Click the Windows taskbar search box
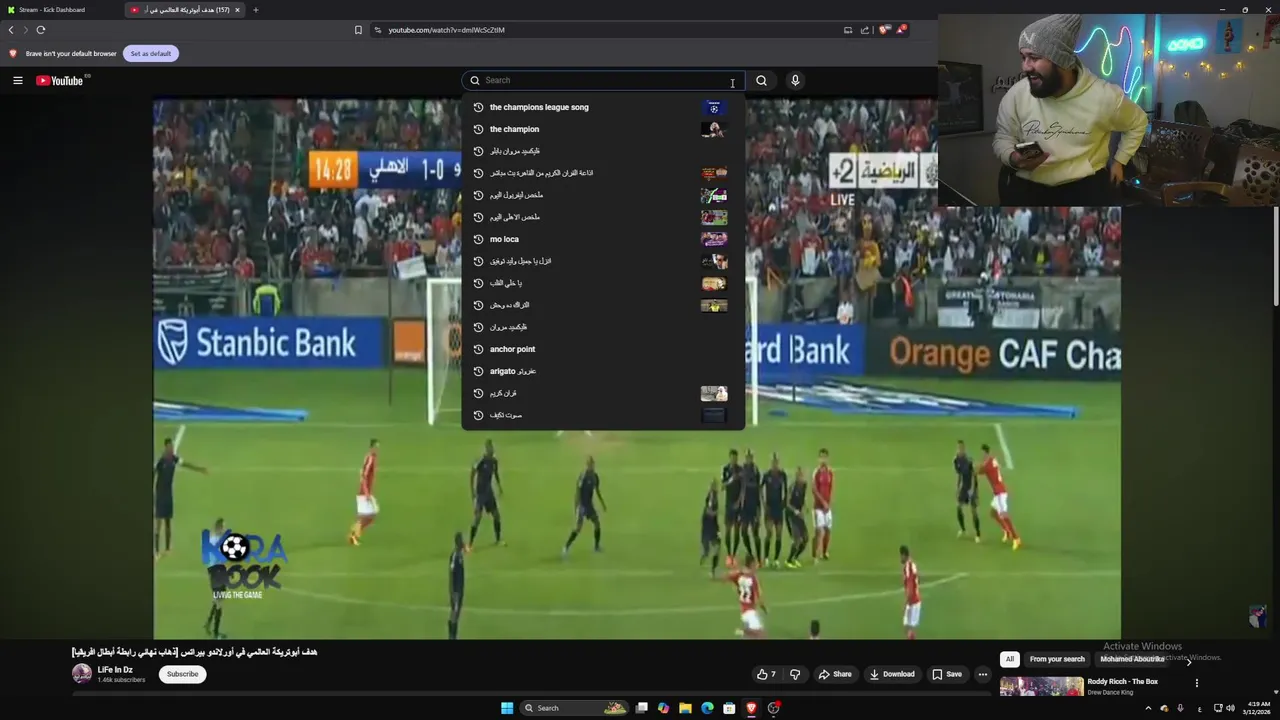Viewport: 1280px width, 720px height. pos(575,708)
